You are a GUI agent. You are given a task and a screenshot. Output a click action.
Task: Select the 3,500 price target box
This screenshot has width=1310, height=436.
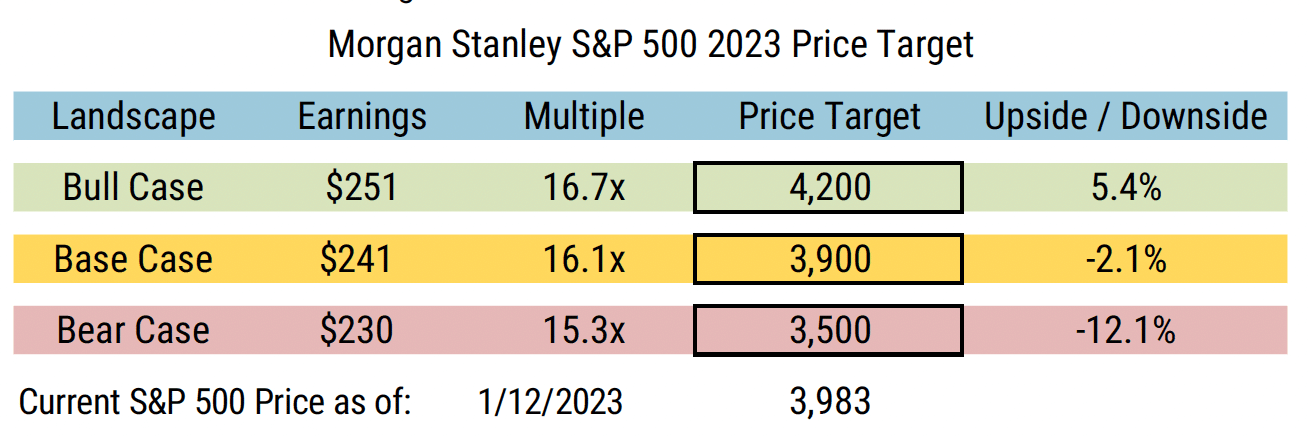coord(828,331)
